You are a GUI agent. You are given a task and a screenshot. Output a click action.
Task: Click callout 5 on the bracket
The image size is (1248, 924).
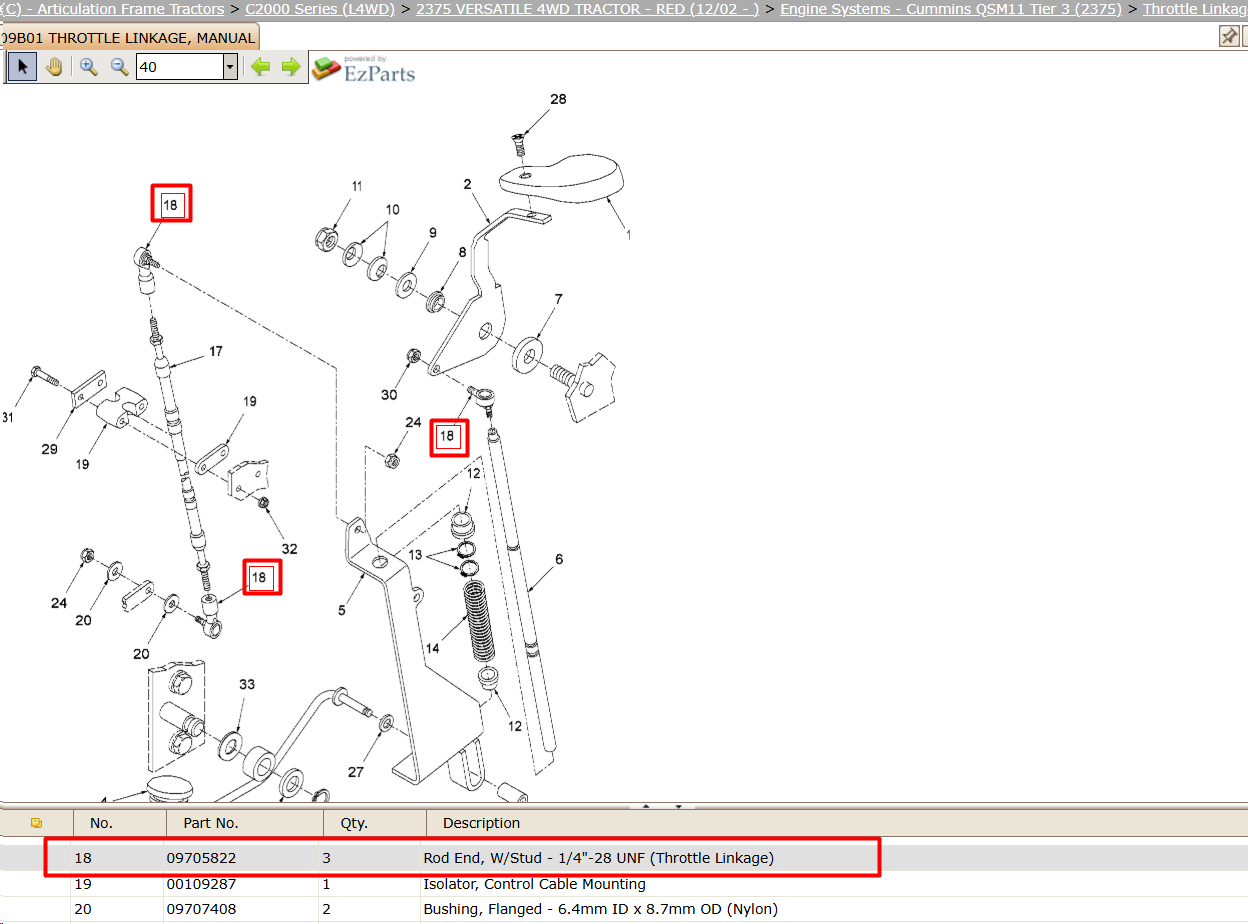pos(341,608)
